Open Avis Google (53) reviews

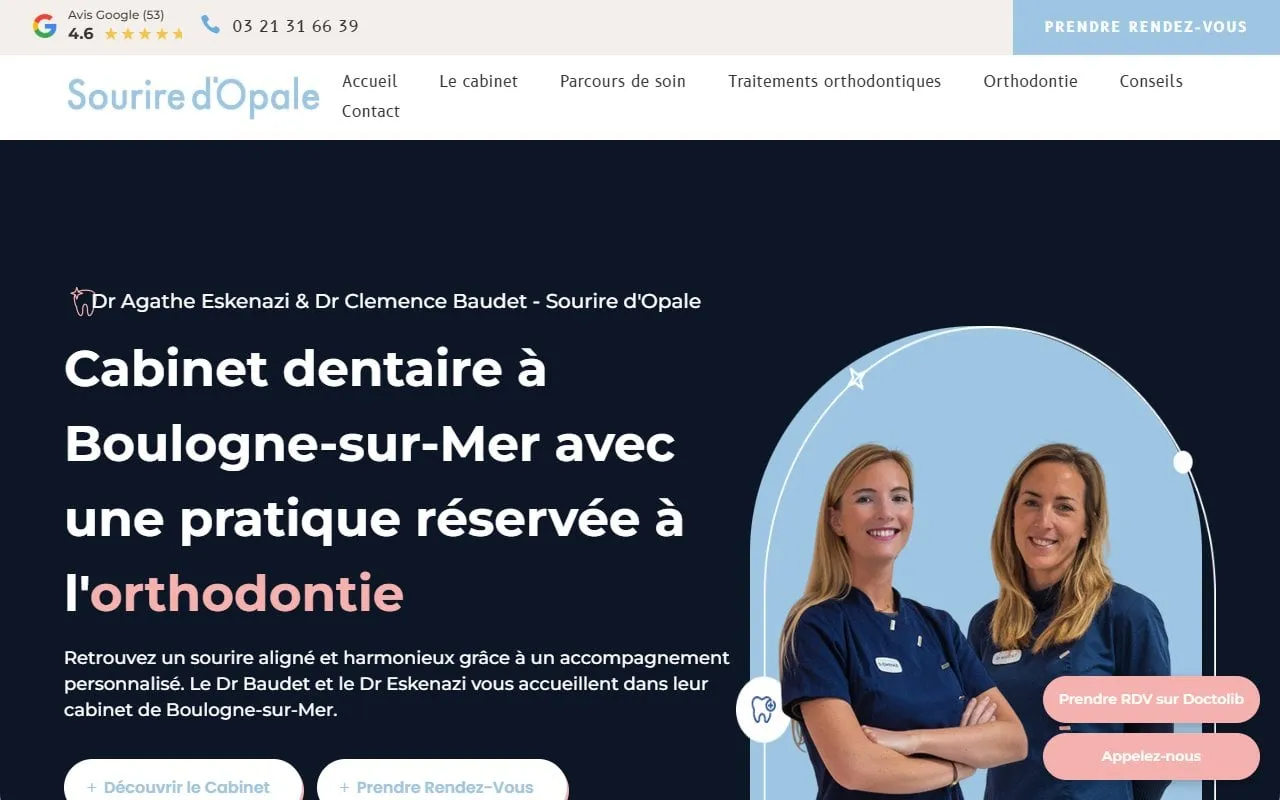pos(116,15)
